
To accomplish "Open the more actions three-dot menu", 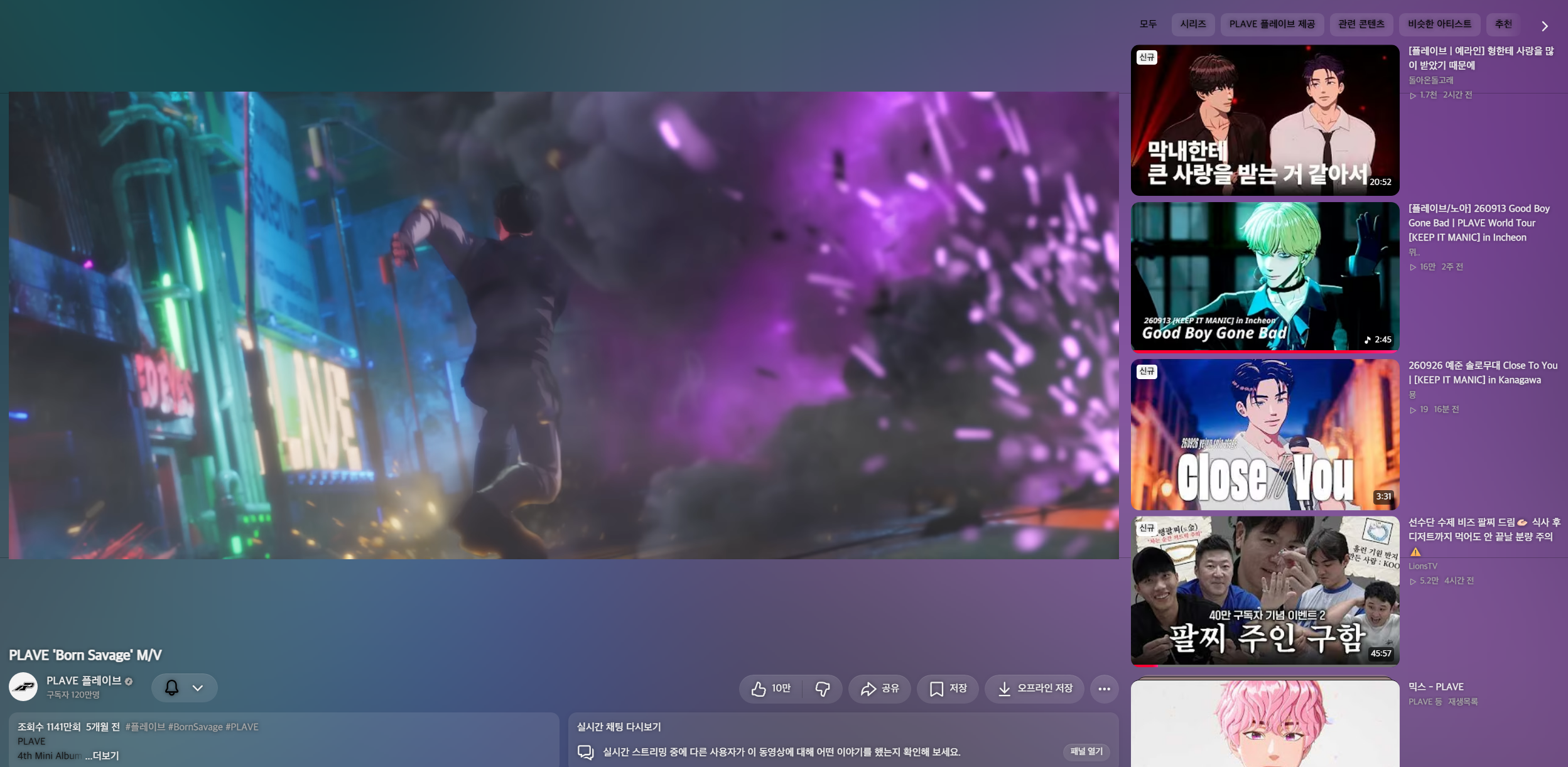I will click(1104, 689).
